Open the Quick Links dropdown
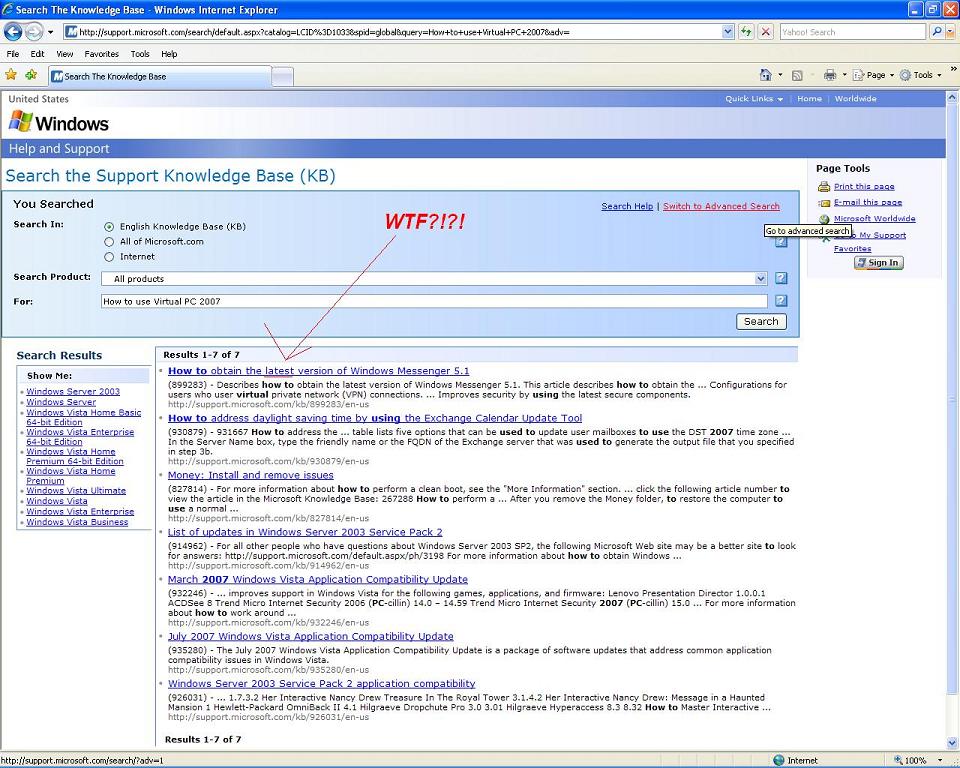960x768 pixels. [754, 99]
